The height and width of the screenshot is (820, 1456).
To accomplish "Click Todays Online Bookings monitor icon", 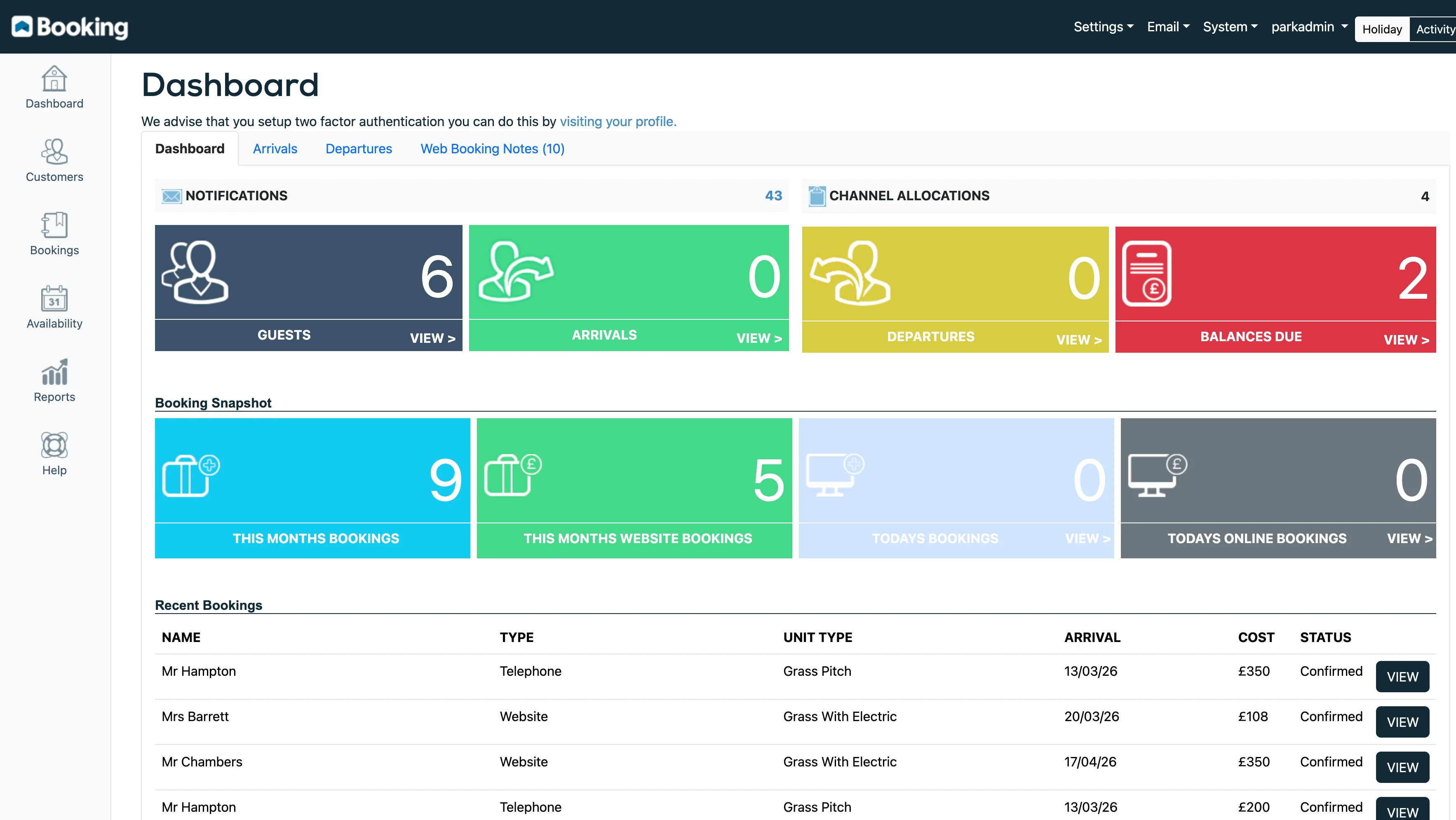I will click(1158, 475).
